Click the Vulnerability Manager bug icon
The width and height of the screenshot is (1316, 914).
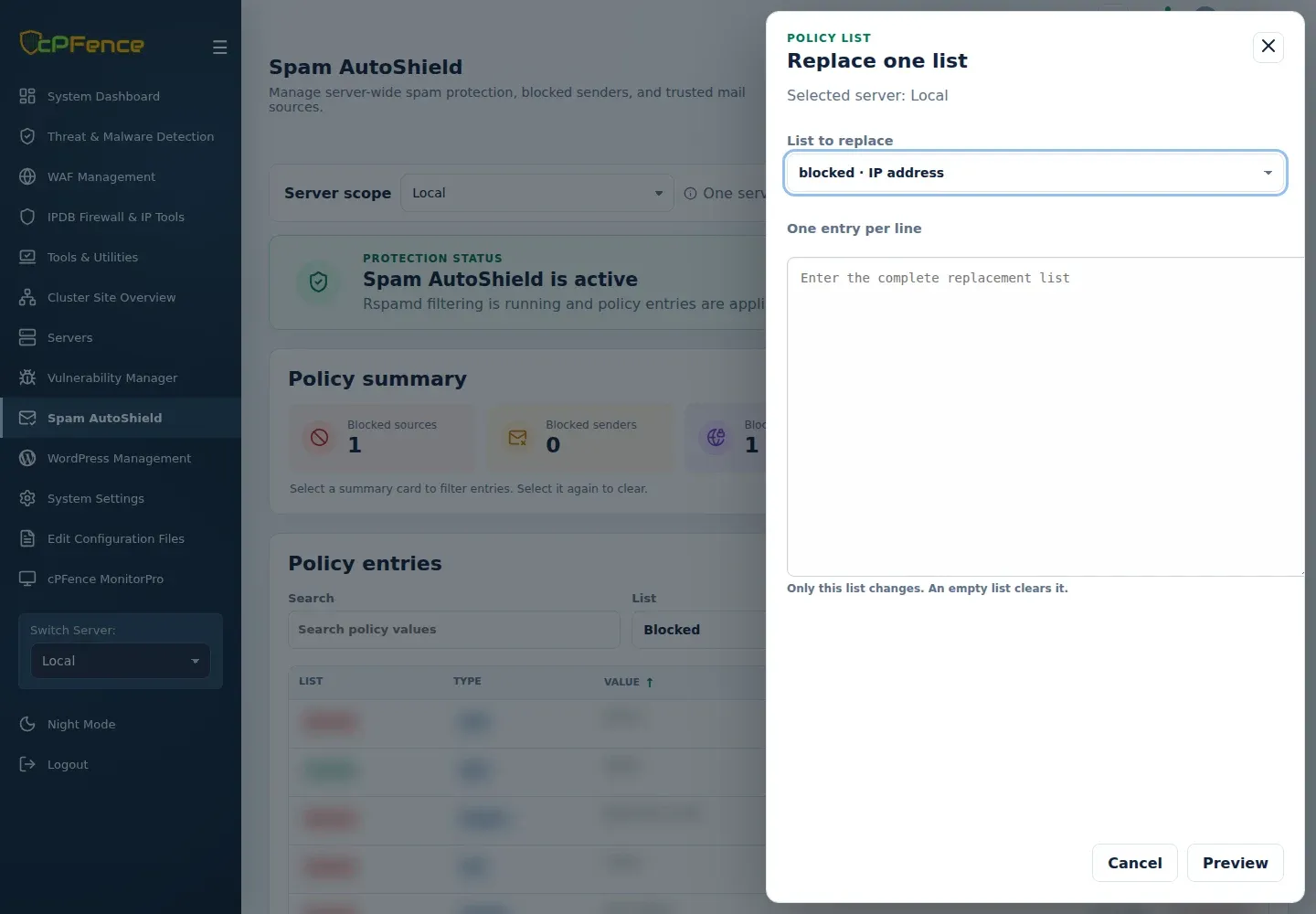27,377
